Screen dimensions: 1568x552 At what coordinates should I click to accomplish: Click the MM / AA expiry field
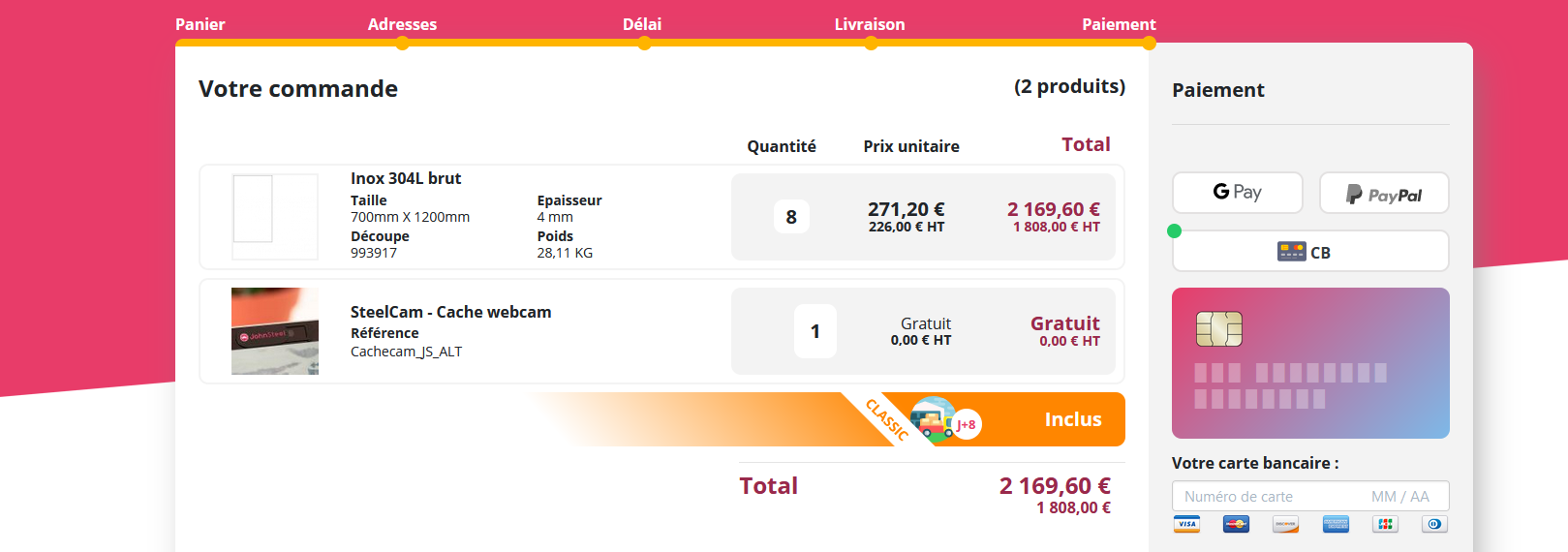[1400, 496]
